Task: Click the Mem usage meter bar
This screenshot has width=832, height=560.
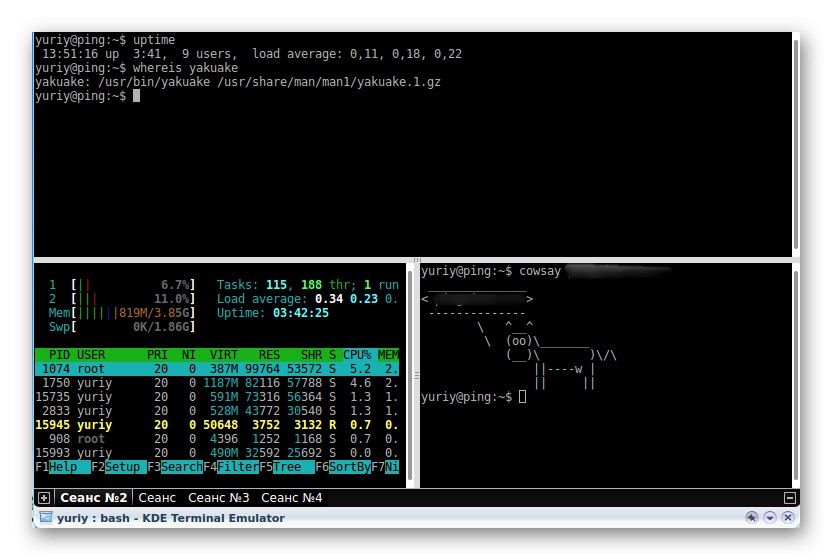Action: pos(122,313)
